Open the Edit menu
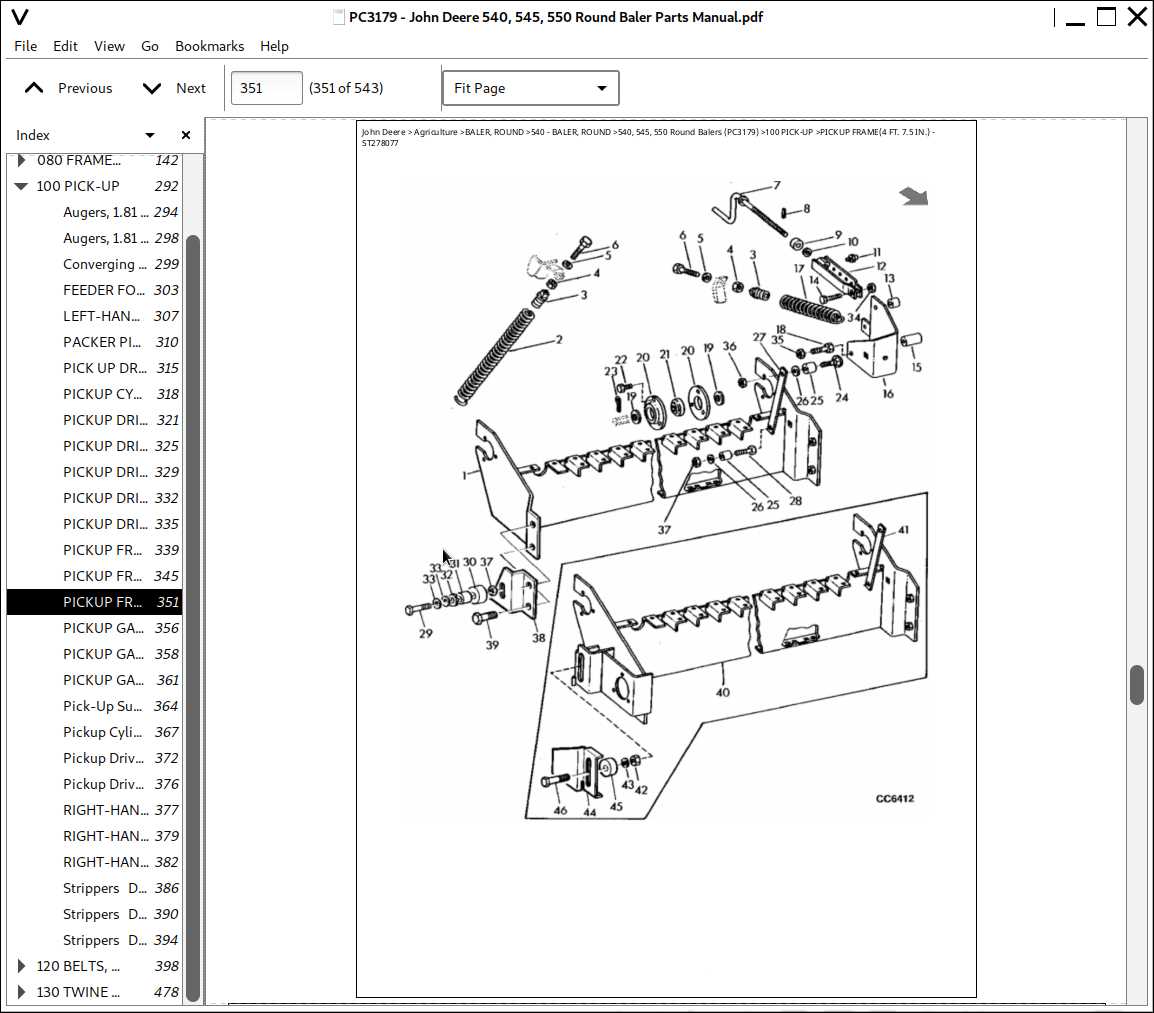This screenshot has width=1154, height=1013. [x=65, y=46]
